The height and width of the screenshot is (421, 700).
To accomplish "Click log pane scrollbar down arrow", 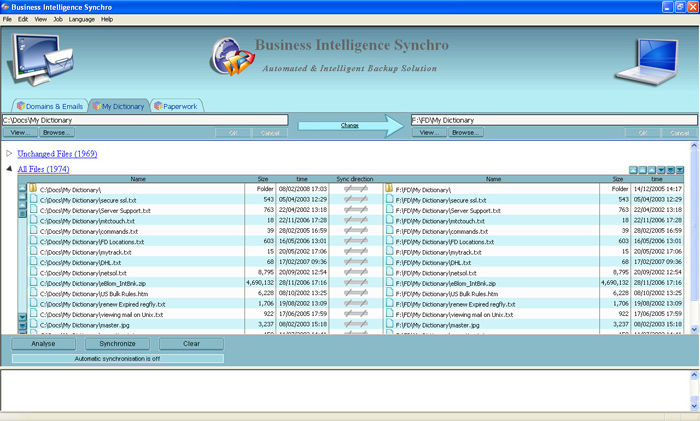I will coord(694,406).
